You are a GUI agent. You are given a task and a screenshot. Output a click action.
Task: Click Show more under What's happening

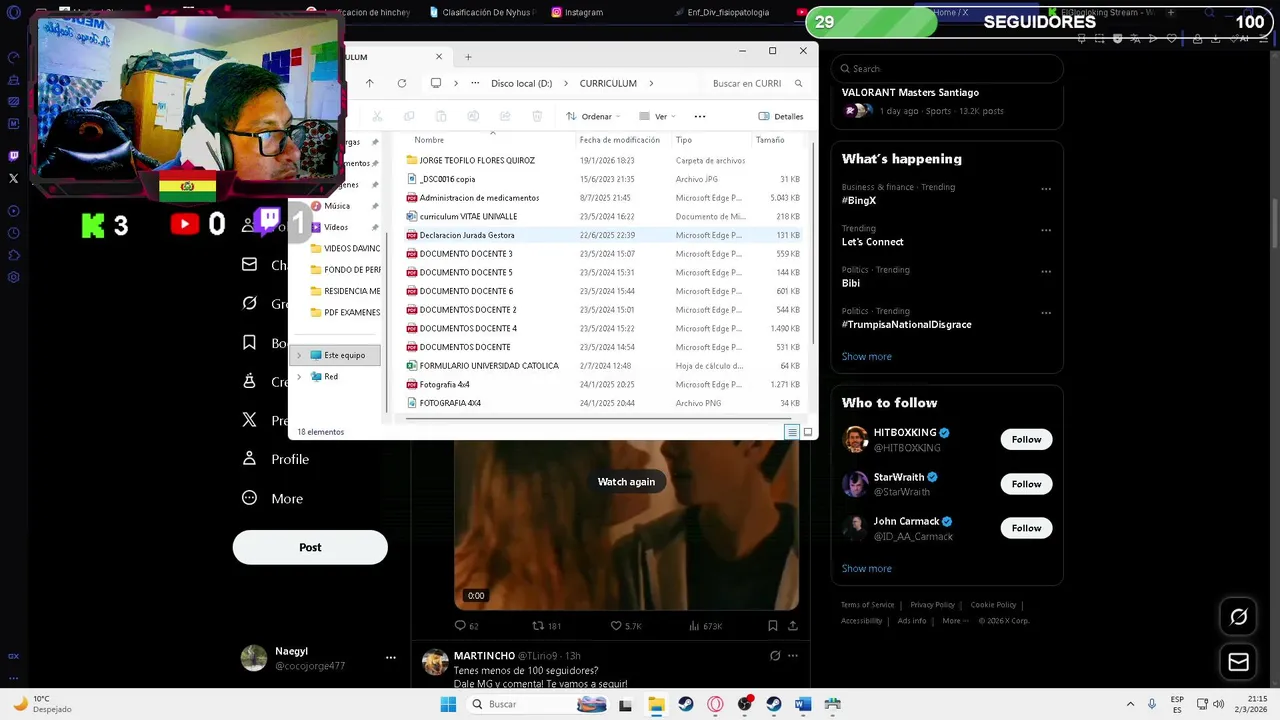(866, 356)
